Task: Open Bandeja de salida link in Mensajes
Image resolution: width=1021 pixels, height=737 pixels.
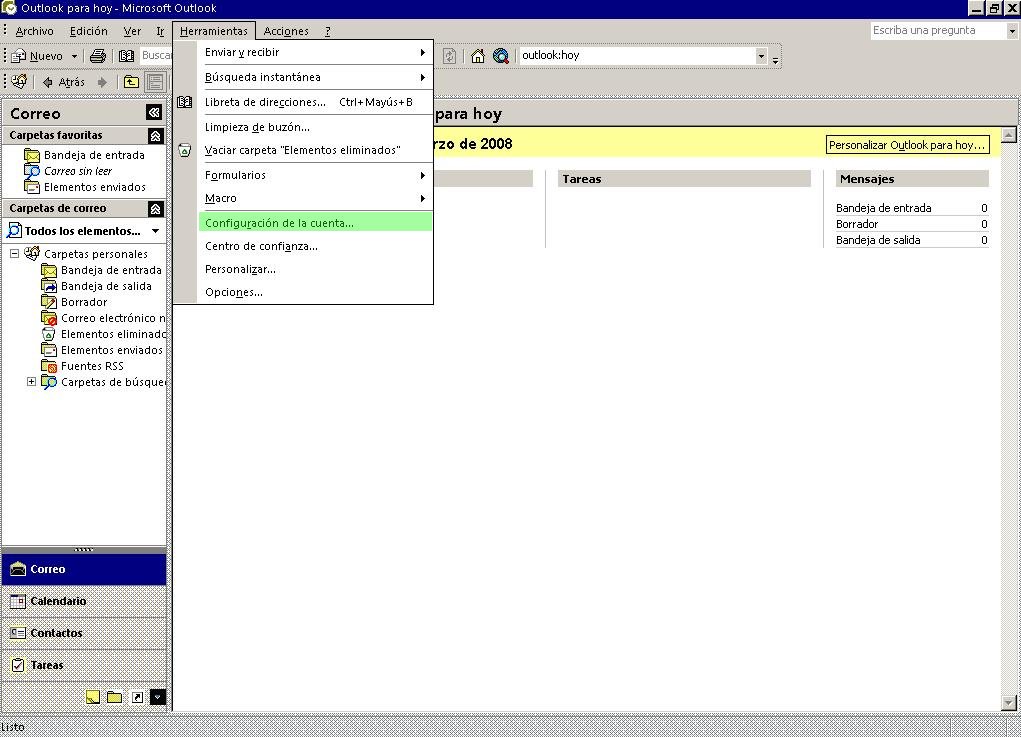Action: [x=878, y=240]
